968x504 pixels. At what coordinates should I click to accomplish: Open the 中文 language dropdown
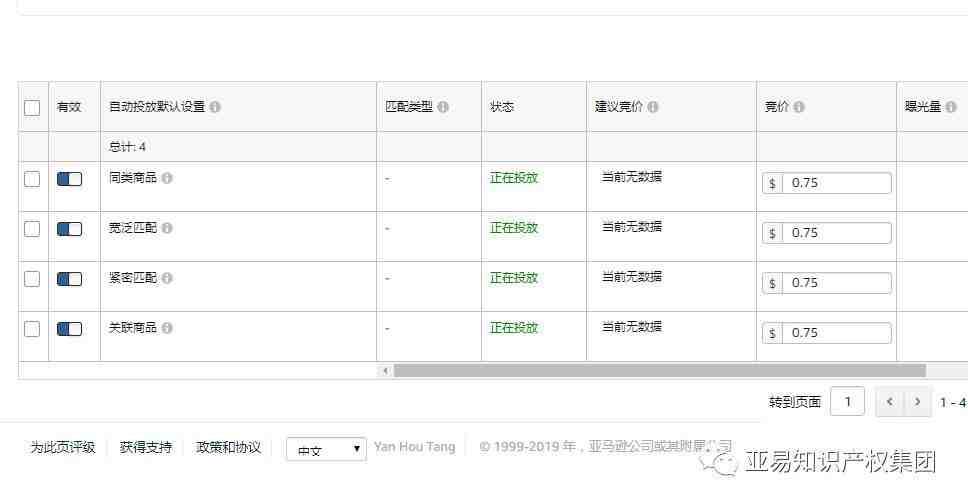point(326,449)
